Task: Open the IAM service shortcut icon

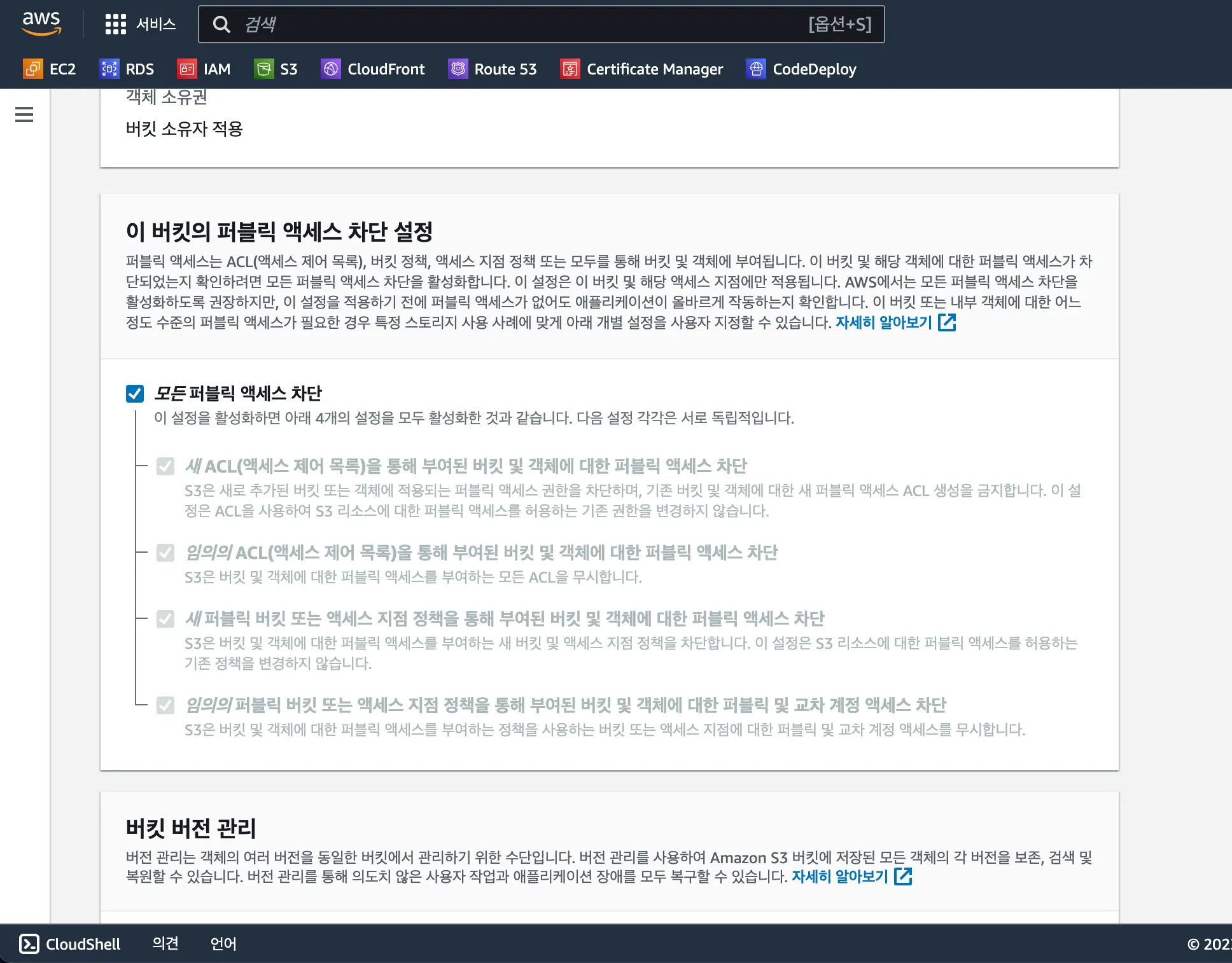Action: click(187, 69)
